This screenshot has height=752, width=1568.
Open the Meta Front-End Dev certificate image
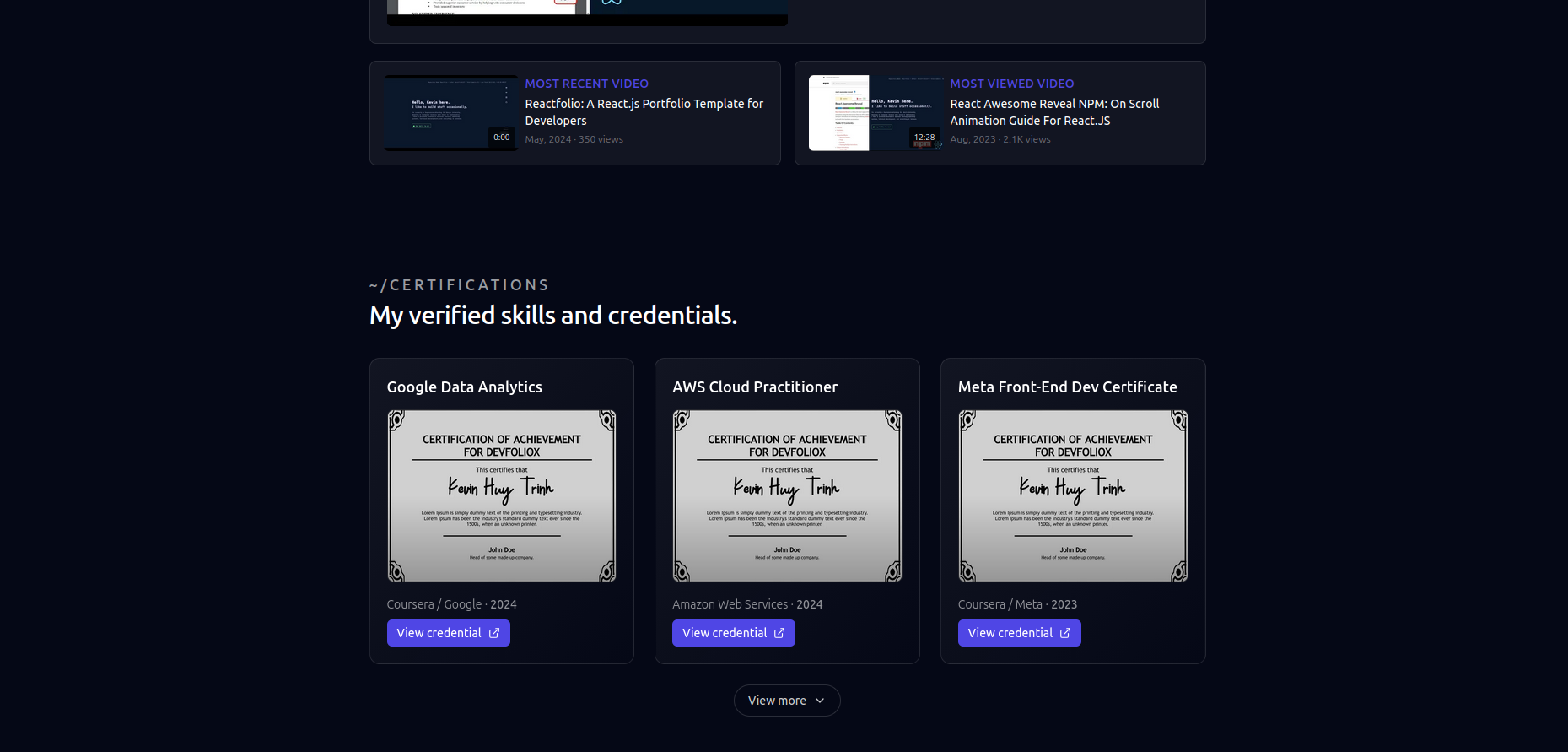[x=1073, y=496]
